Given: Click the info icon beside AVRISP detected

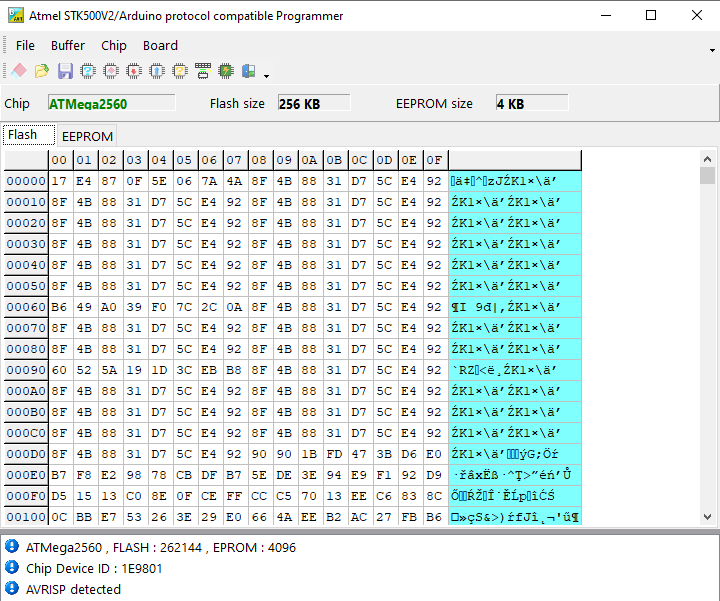Looking at the screenshot, I should coord(12,588).
